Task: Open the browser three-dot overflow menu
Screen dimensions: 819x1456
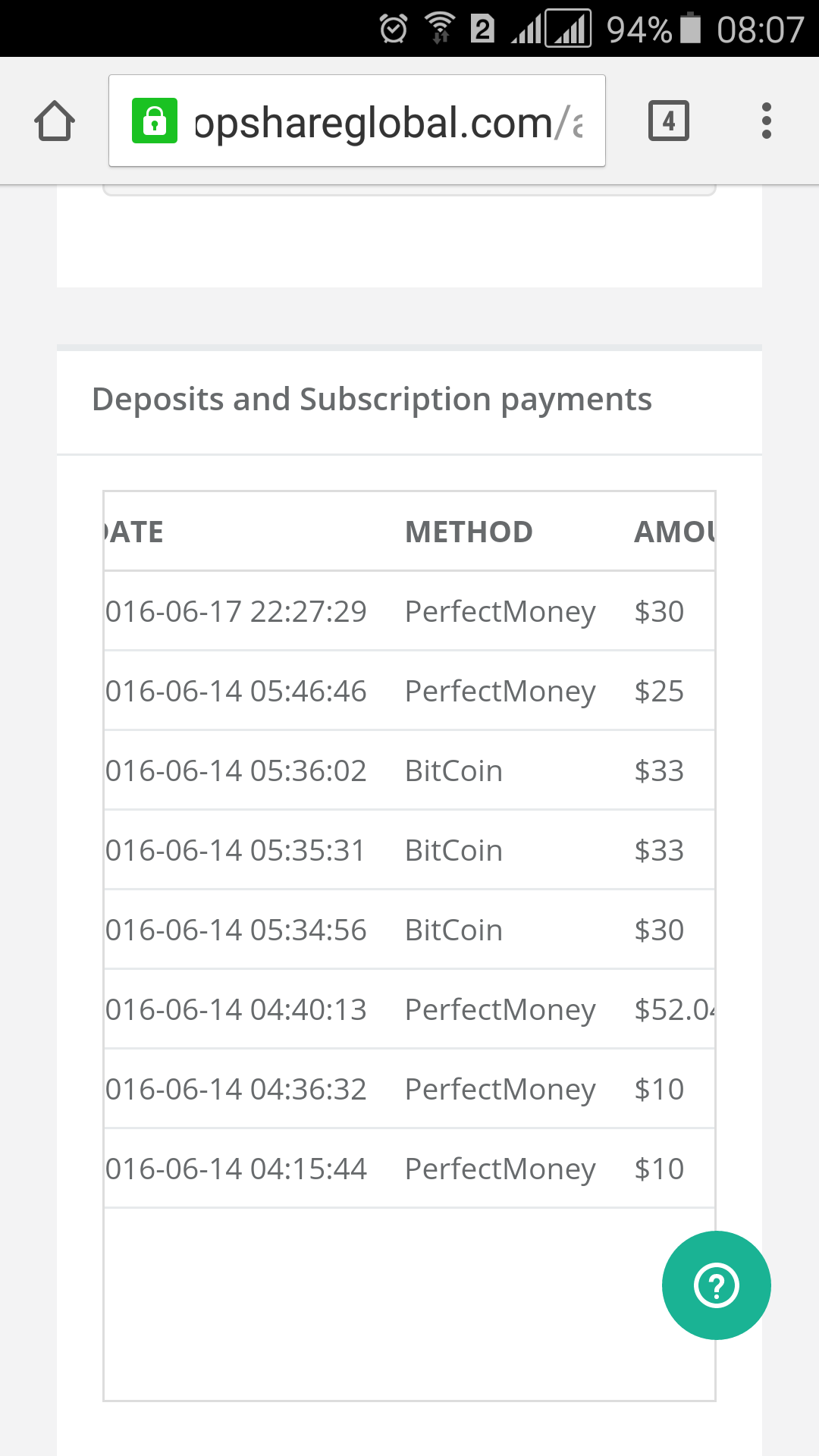Action: (x=767, y=121)
